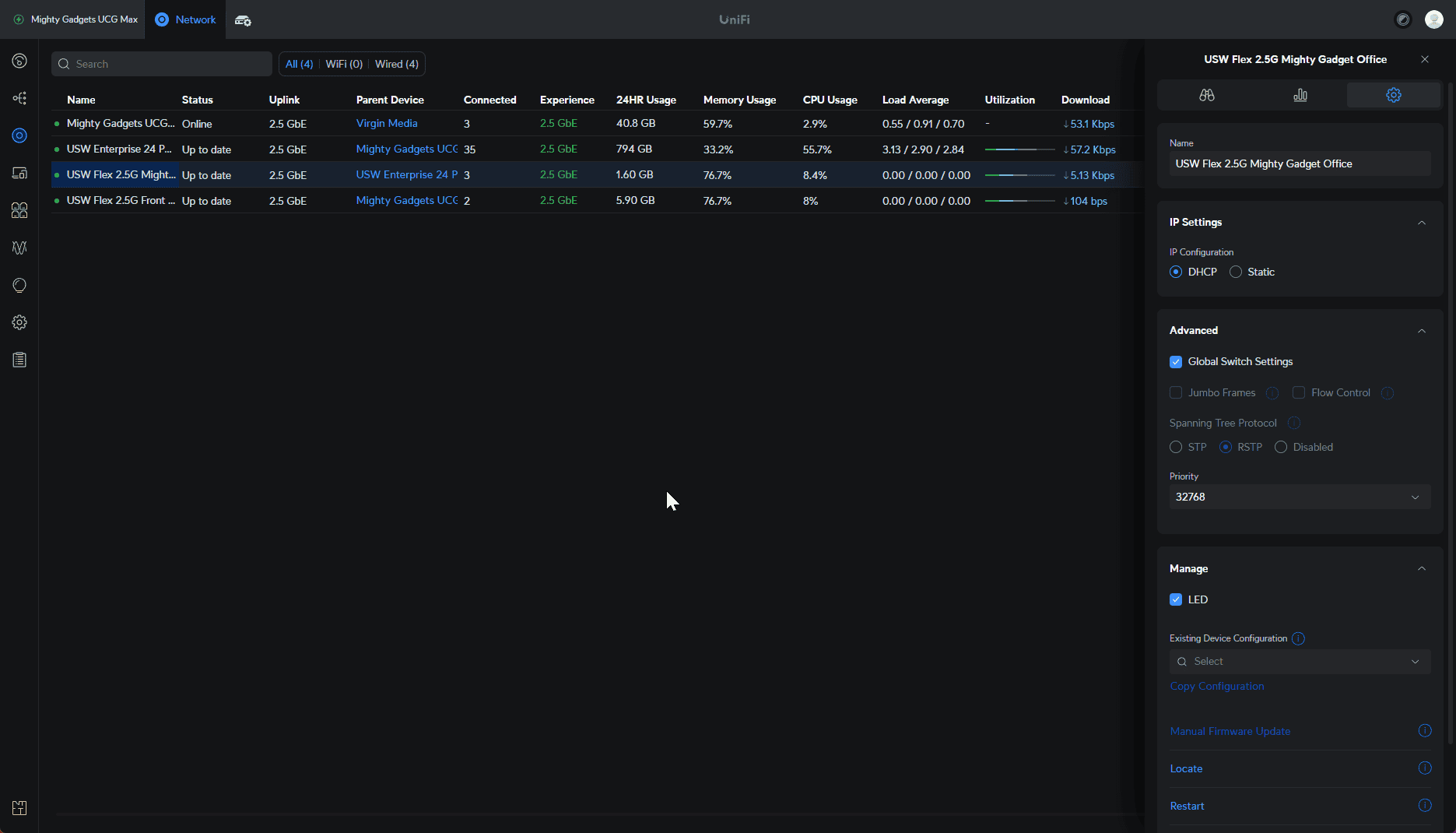Click the Restart link

point(1187,806)
